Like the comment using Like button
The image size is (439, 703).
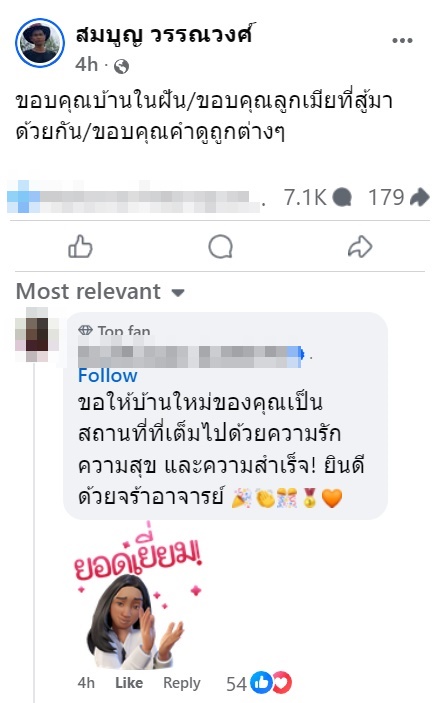coord(129,683)
